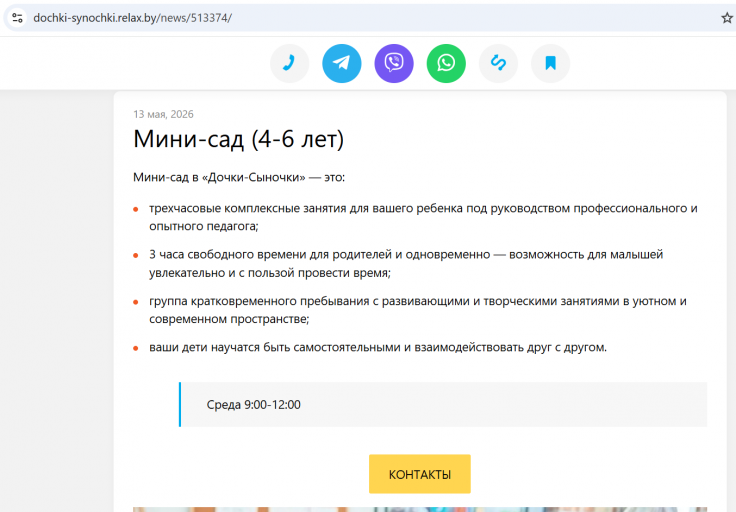Bookmark this page with the star icon
The image size is (736, 512).
click(x=727, y=18)
